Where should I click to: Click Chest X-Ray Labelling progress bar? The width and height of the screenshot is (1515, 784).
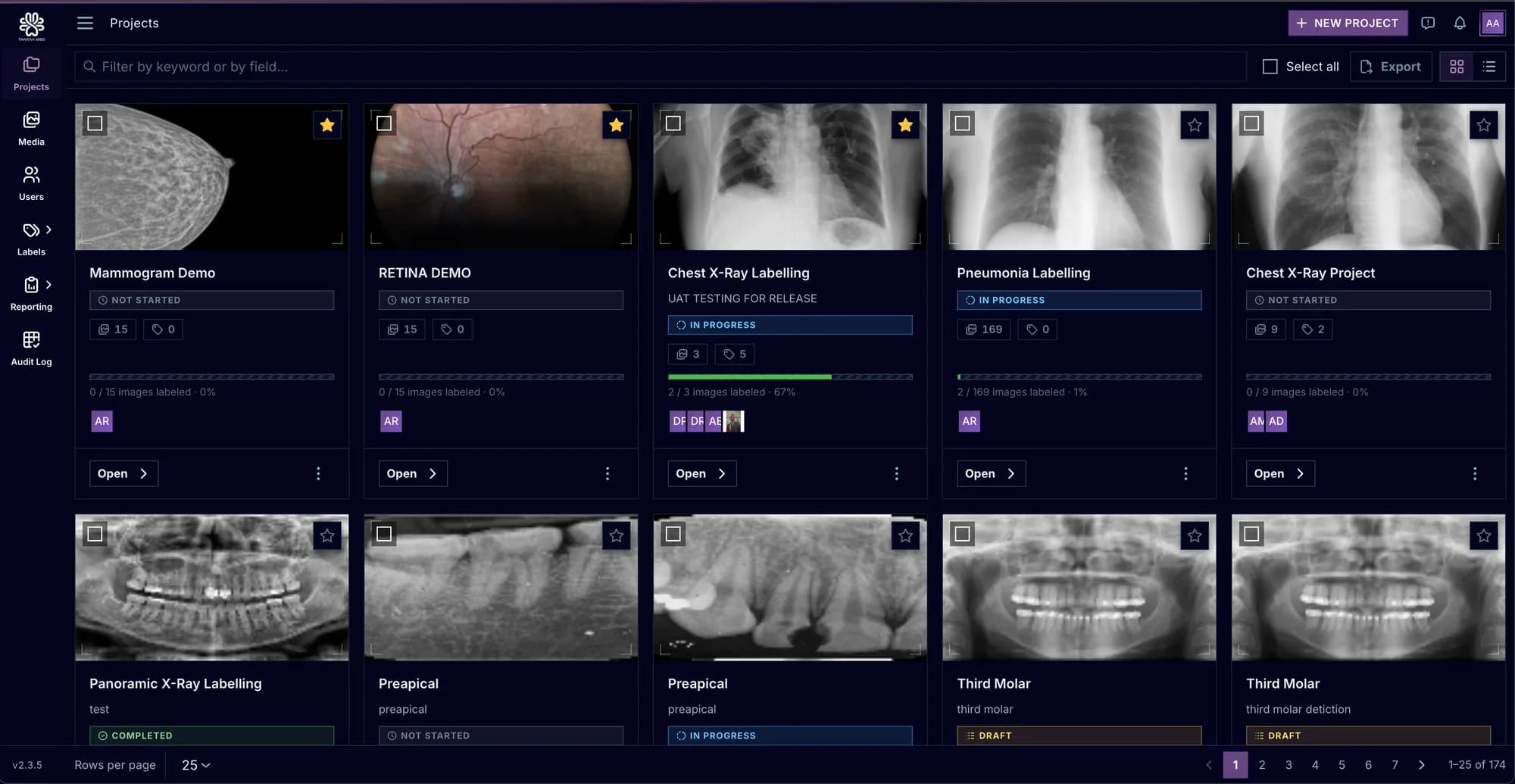coord(790,376)
